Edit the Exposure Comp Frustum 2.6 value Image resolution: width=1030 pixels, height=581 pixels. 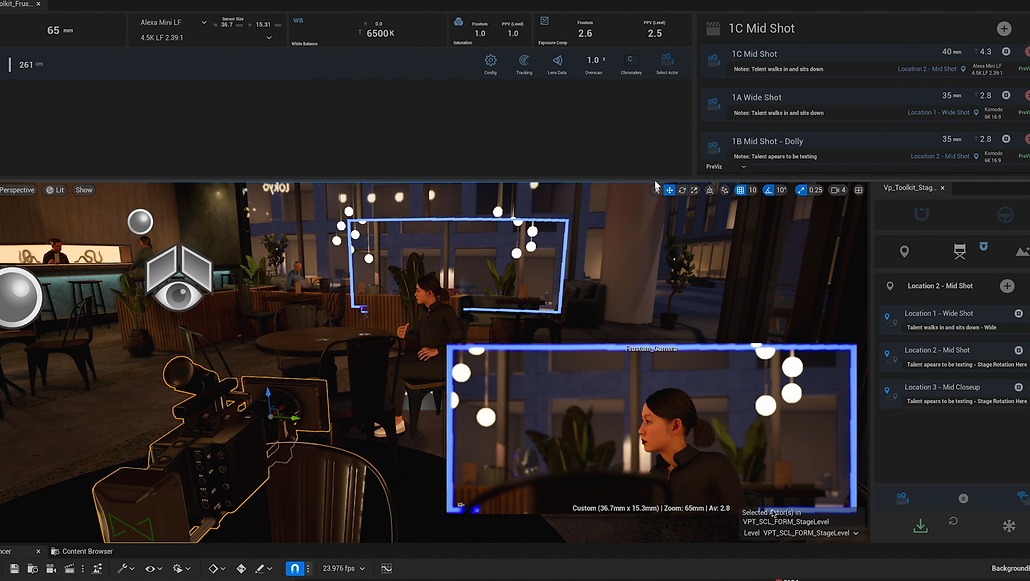click(x=585, y=34)
